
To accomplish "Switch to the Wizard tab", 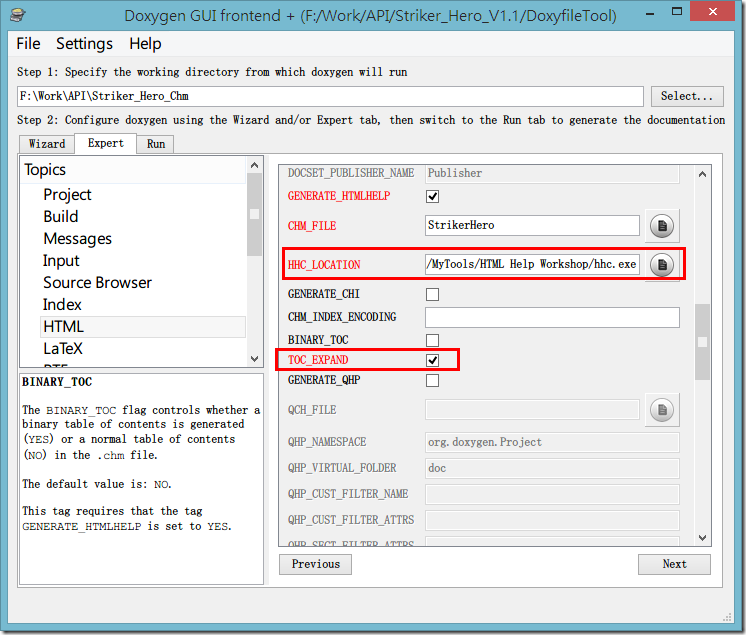I will [47, 144].
